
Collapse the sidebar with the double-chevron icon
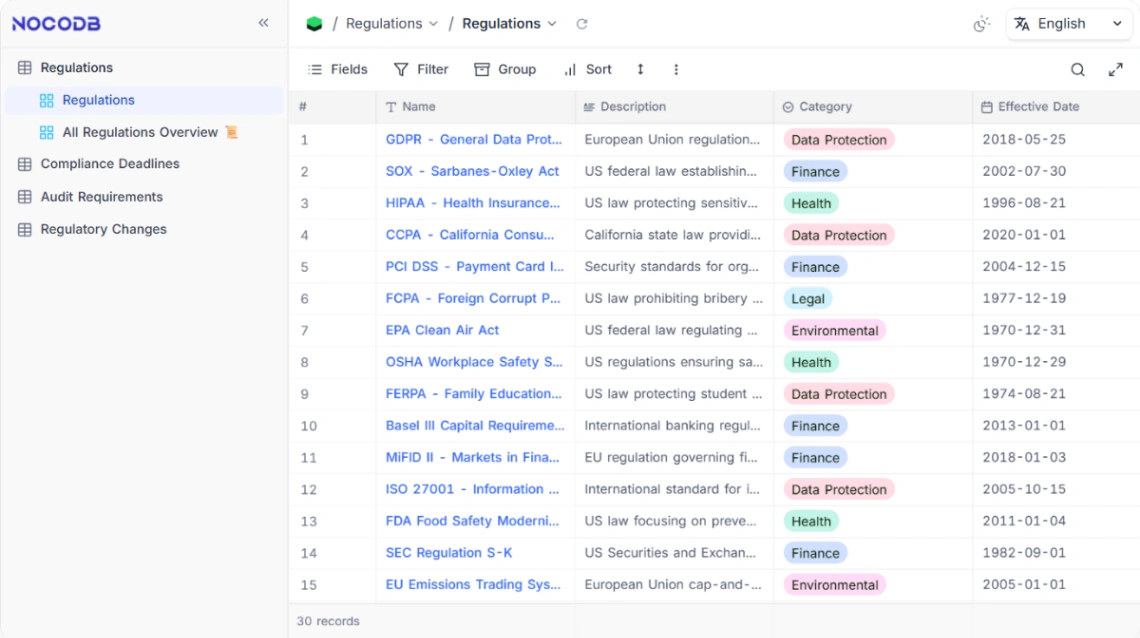(x=263, y=22)
